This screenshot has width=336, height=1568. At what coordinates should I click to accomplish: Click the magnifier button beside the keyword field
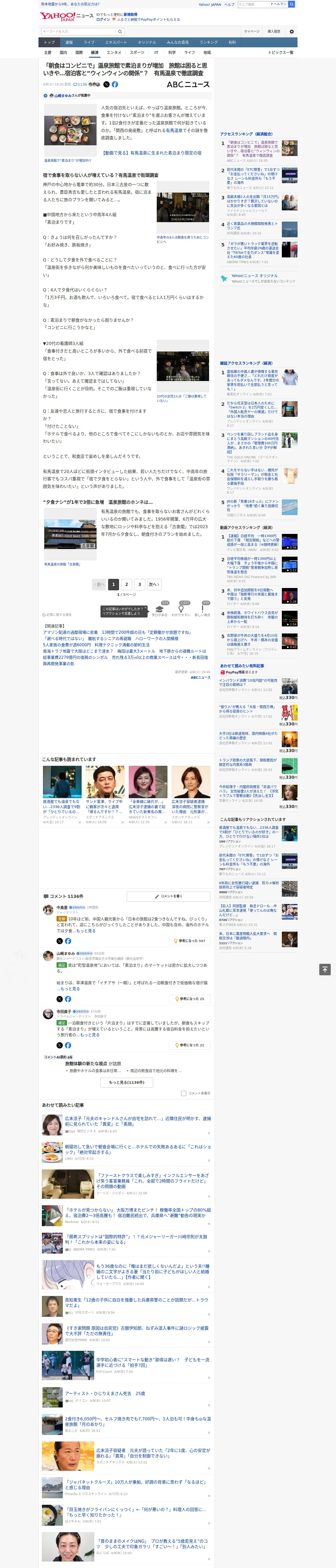tap(120, 32)
